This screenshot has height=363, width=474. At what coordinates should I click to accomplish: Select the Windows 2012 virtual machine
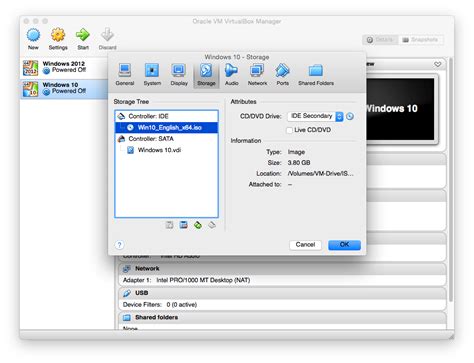pyautogui.click(x=64, y=67)
